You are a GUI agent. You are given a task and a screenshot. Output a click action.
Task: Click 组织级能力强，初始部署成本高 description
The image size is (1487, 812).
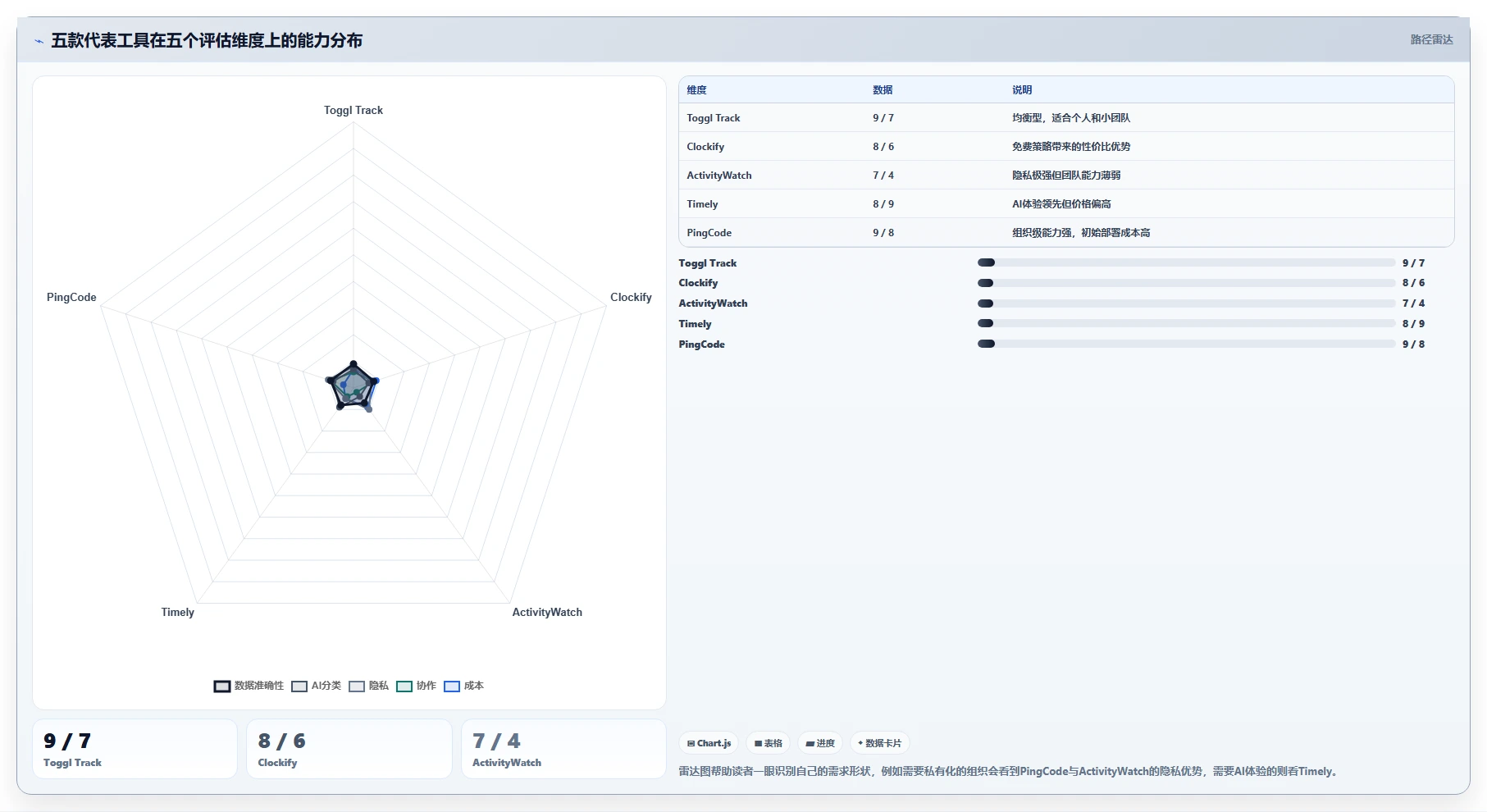1081,233
